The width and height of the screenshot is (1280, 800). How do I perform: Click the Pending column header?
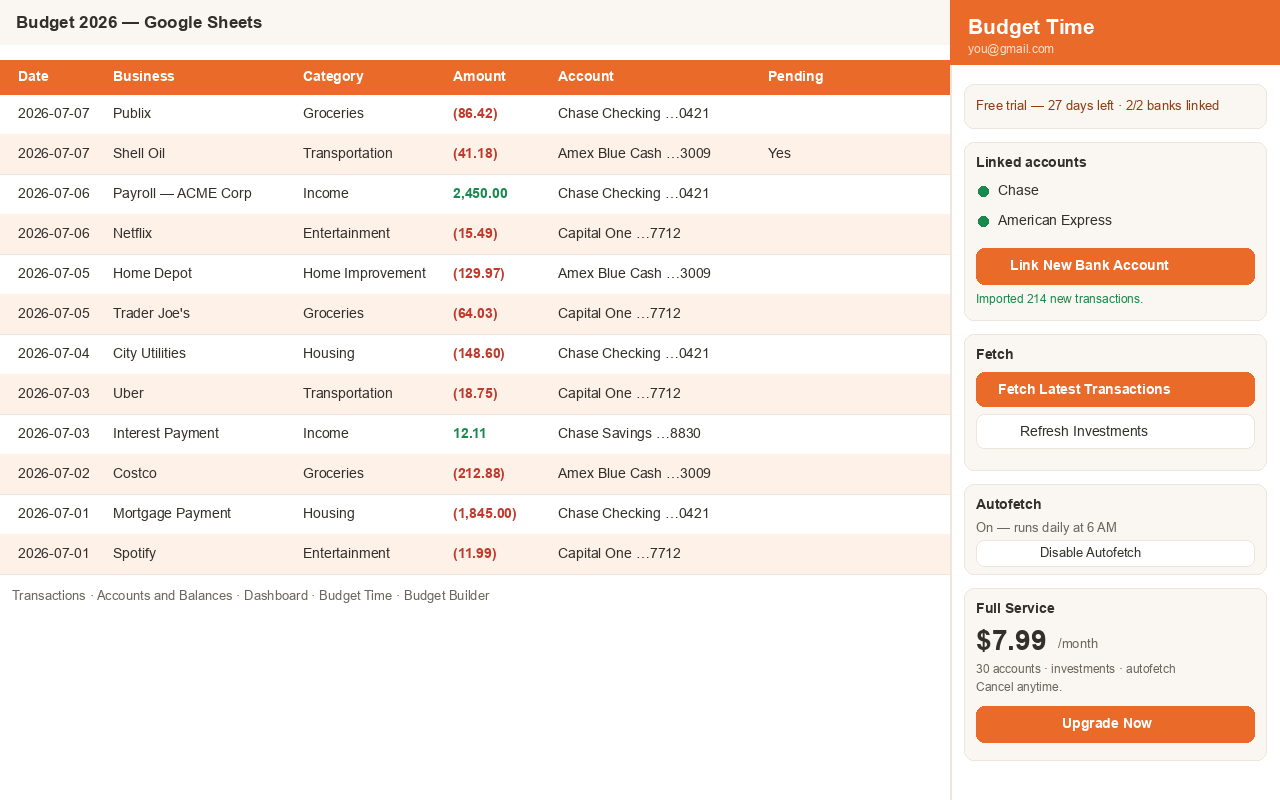coord(795,77)
